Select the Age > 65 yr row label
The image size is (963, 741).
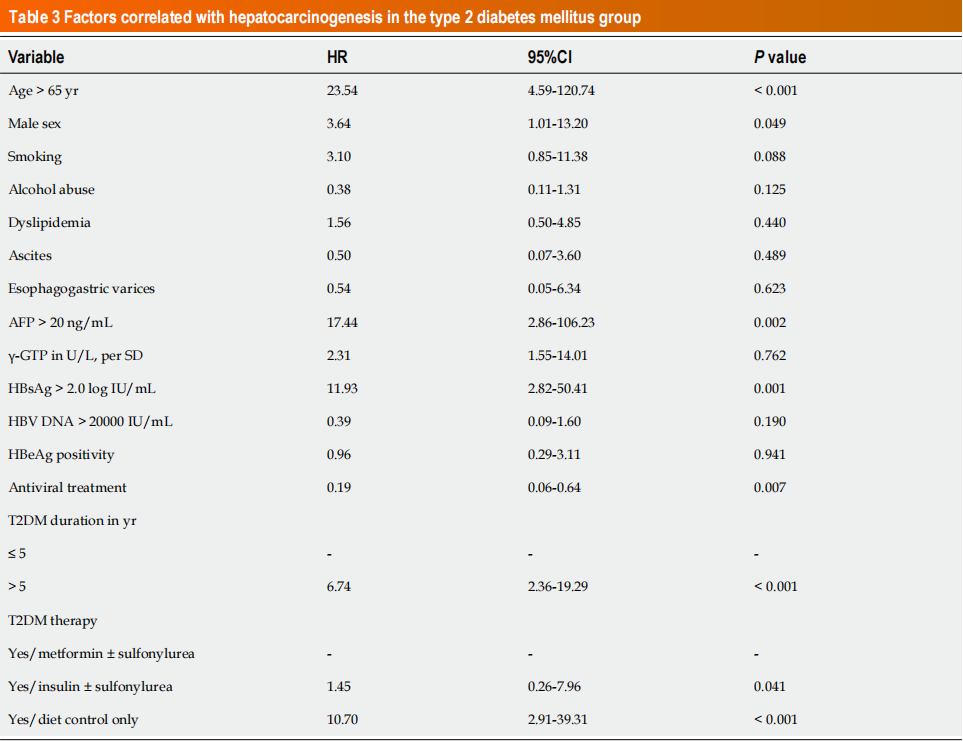(42, 90)
